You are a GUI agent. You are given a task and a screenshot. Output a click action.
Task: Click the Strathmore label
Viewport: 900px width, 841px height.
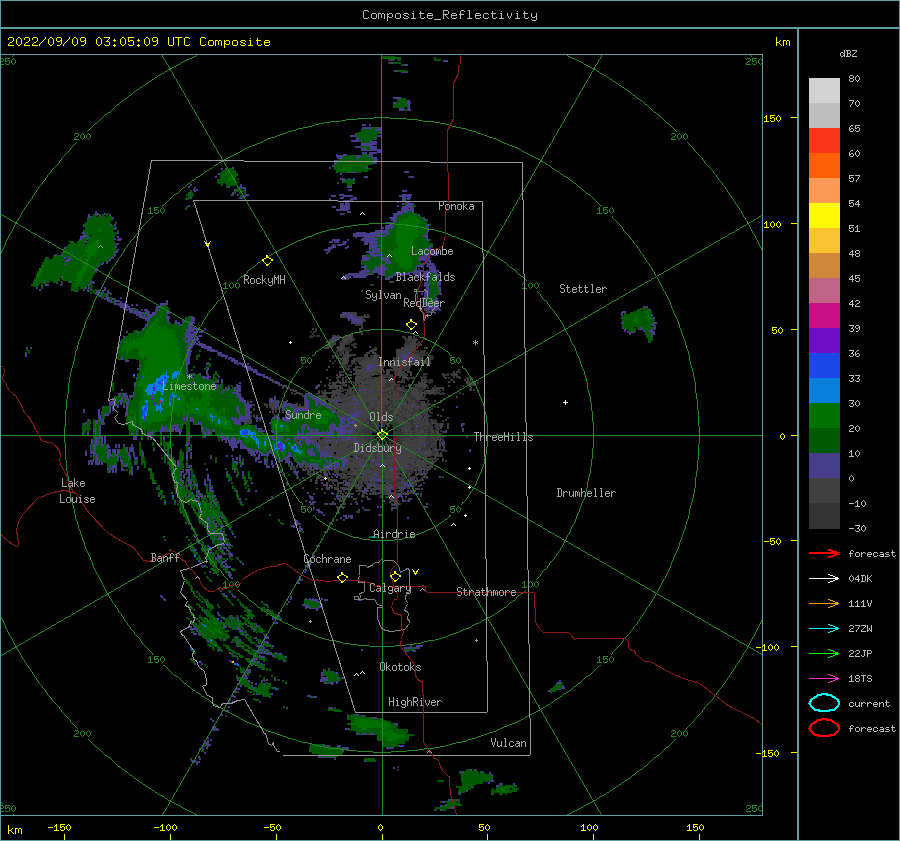coord(486,592)
